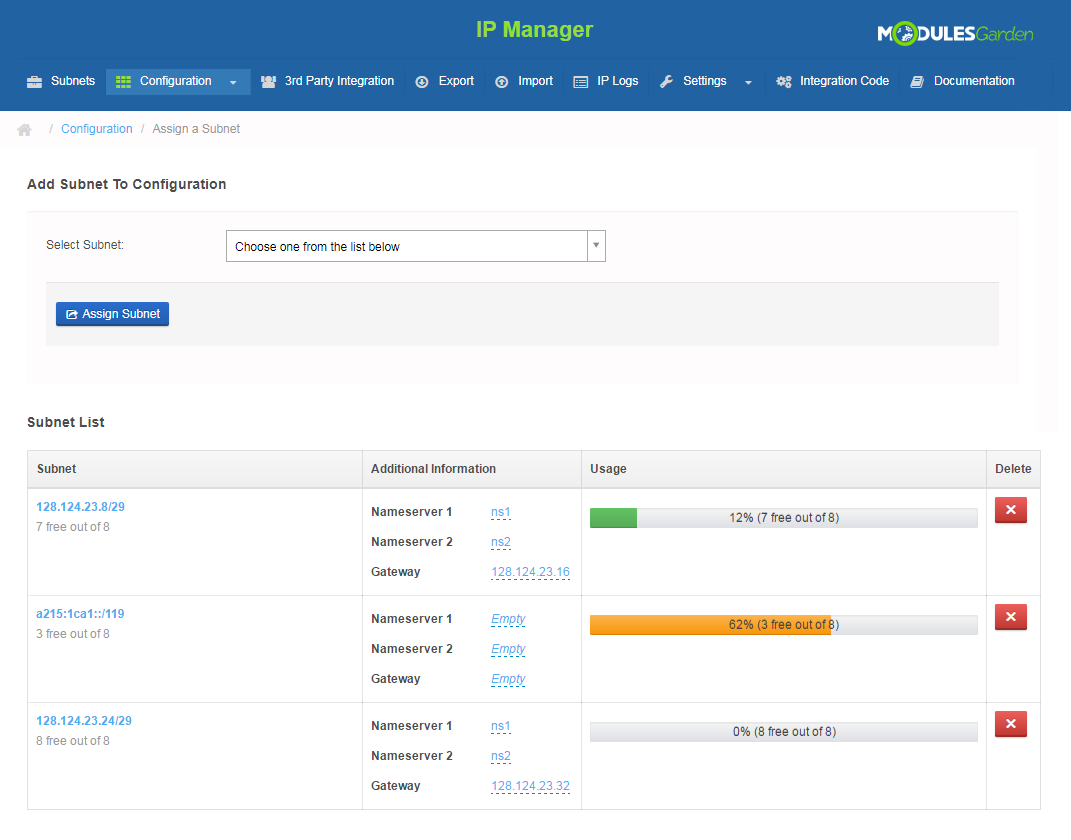
Task: Open the Select Subnet dropdown
Action: click(416, 246)
